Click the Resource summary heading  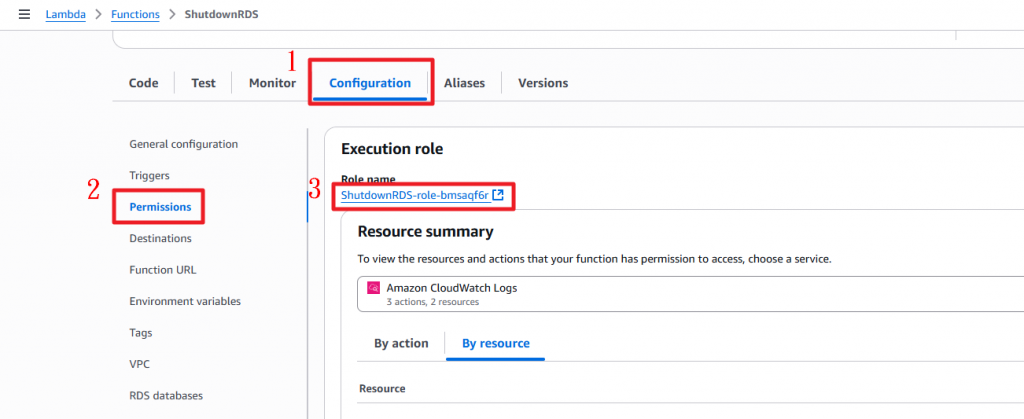point(425,232)
